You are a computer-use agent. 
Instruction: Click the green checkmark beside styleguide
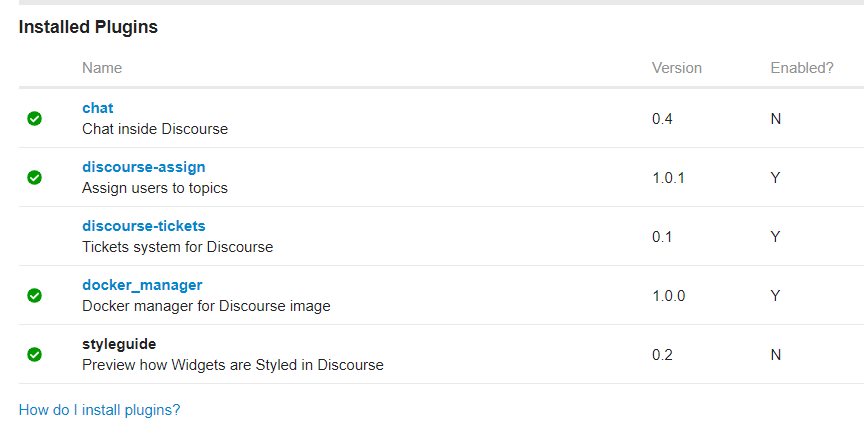34,355
